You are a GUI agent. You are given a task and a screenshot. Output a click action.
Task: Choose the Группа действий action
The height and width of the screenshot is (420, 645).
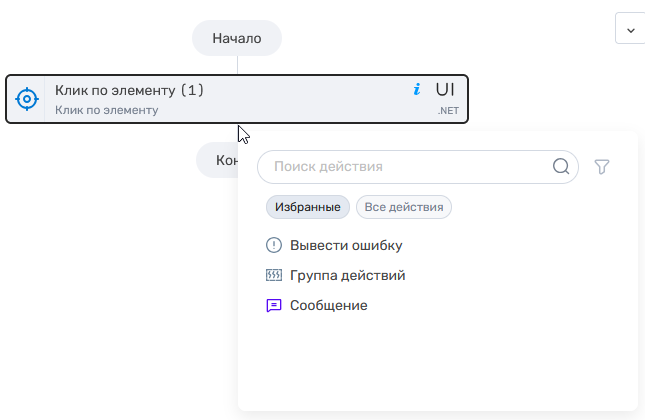click(x=347, y=275)
